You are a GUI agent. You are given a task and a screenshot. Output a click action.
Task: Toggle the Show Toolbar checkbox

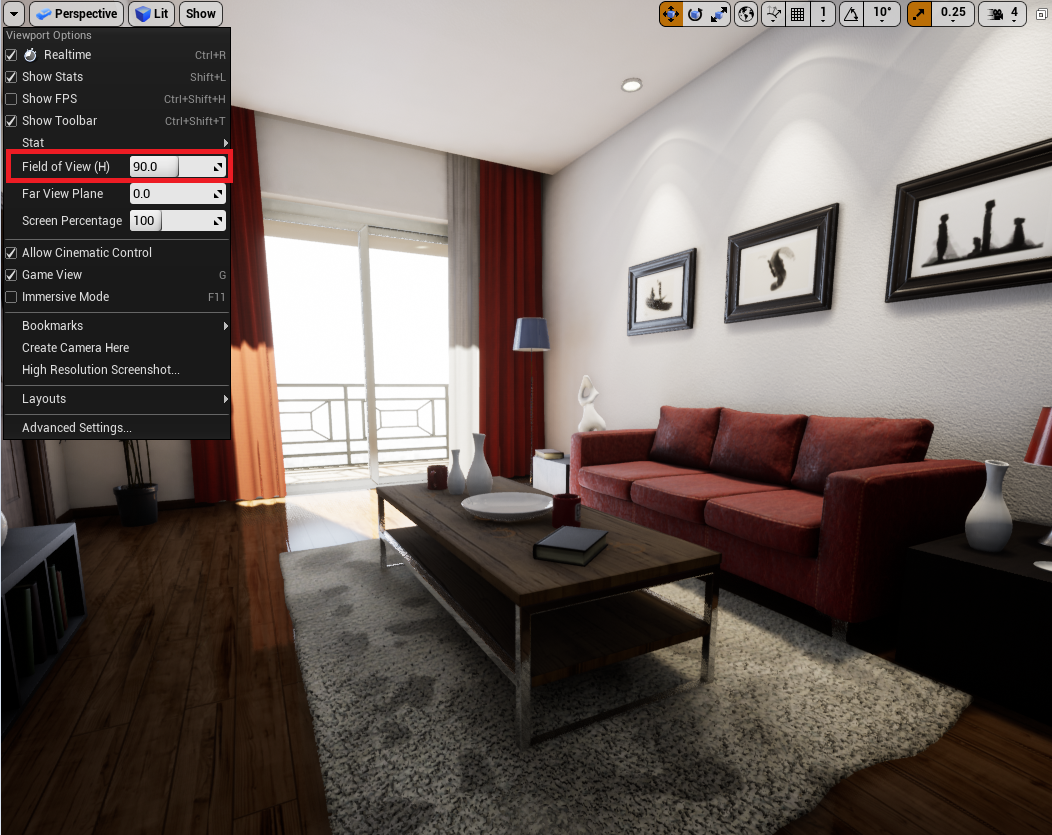click(11, 121)
